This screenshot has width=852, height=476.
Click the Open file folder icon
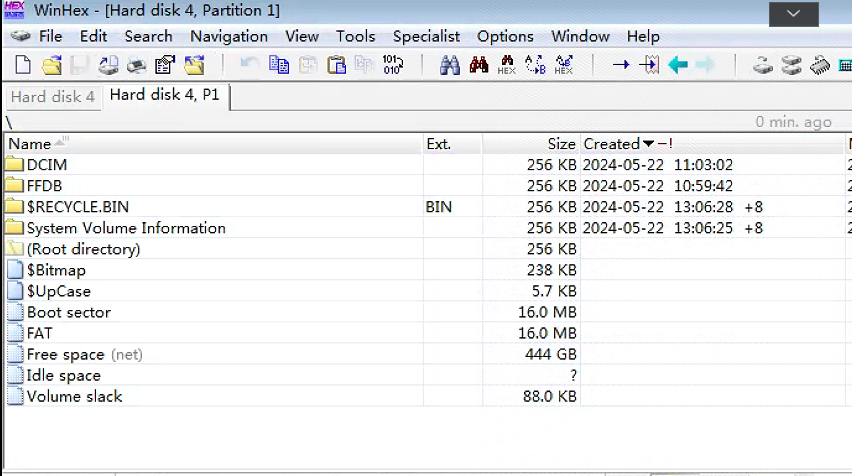click(52, 65)
